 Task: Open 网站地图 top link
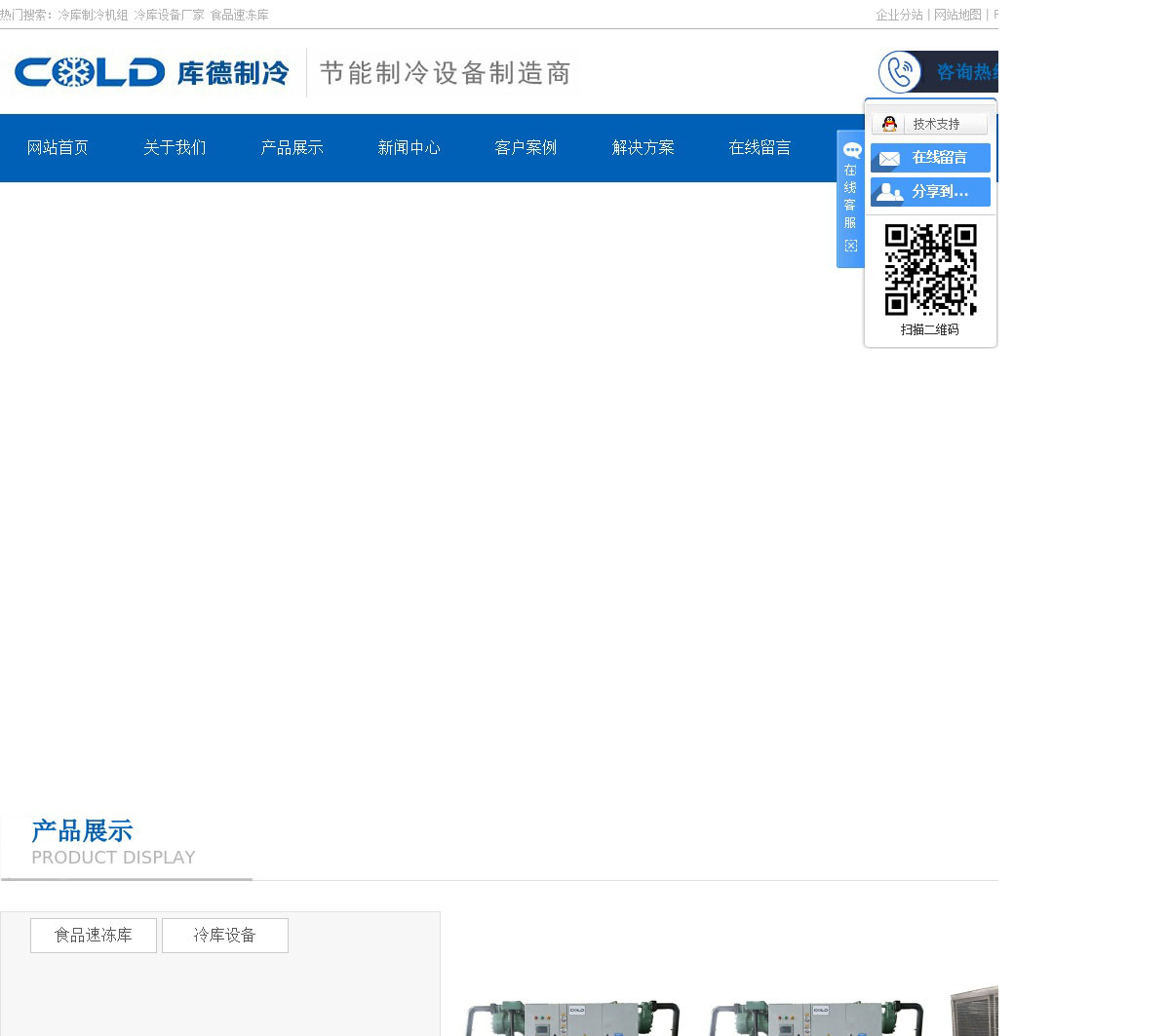click(x=957, y=15)
